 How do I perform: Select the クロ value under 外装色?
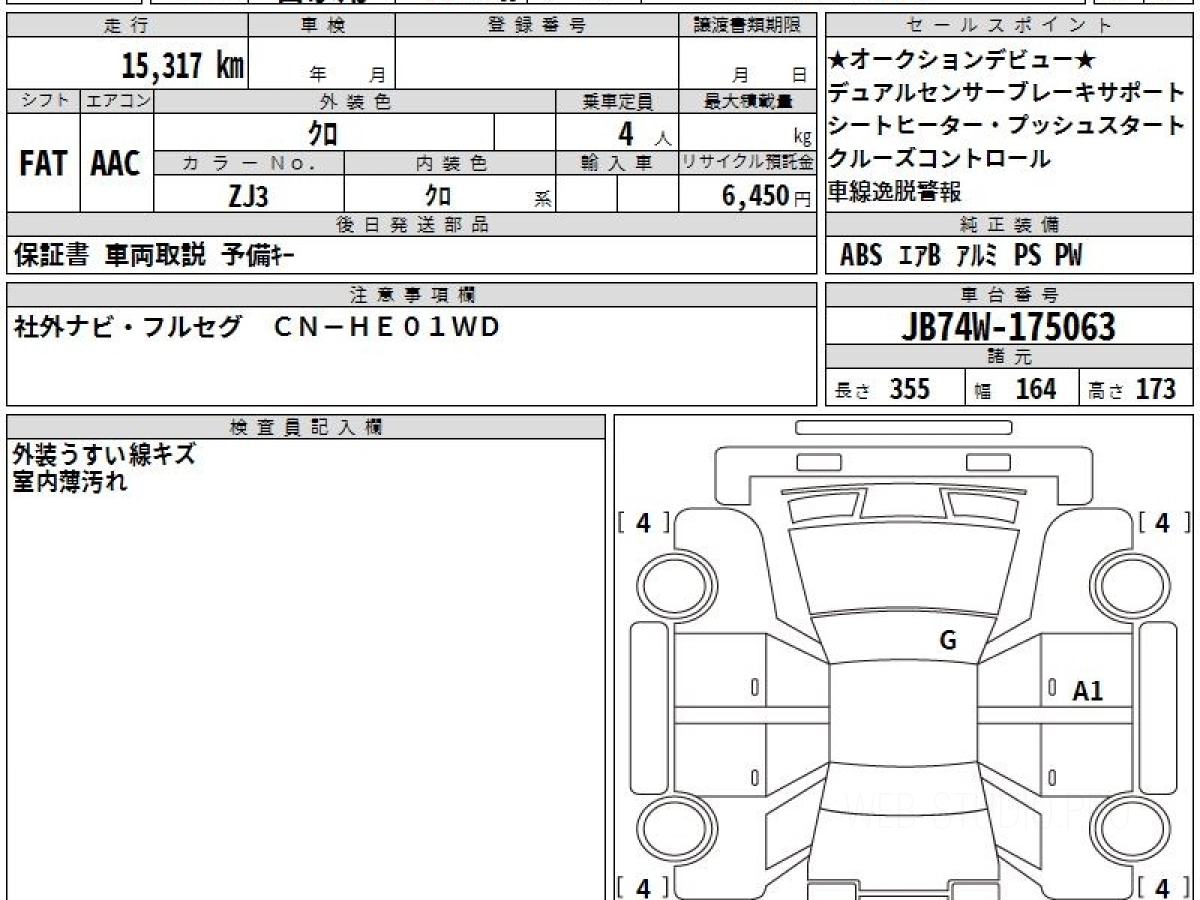[x=323, y=133]
